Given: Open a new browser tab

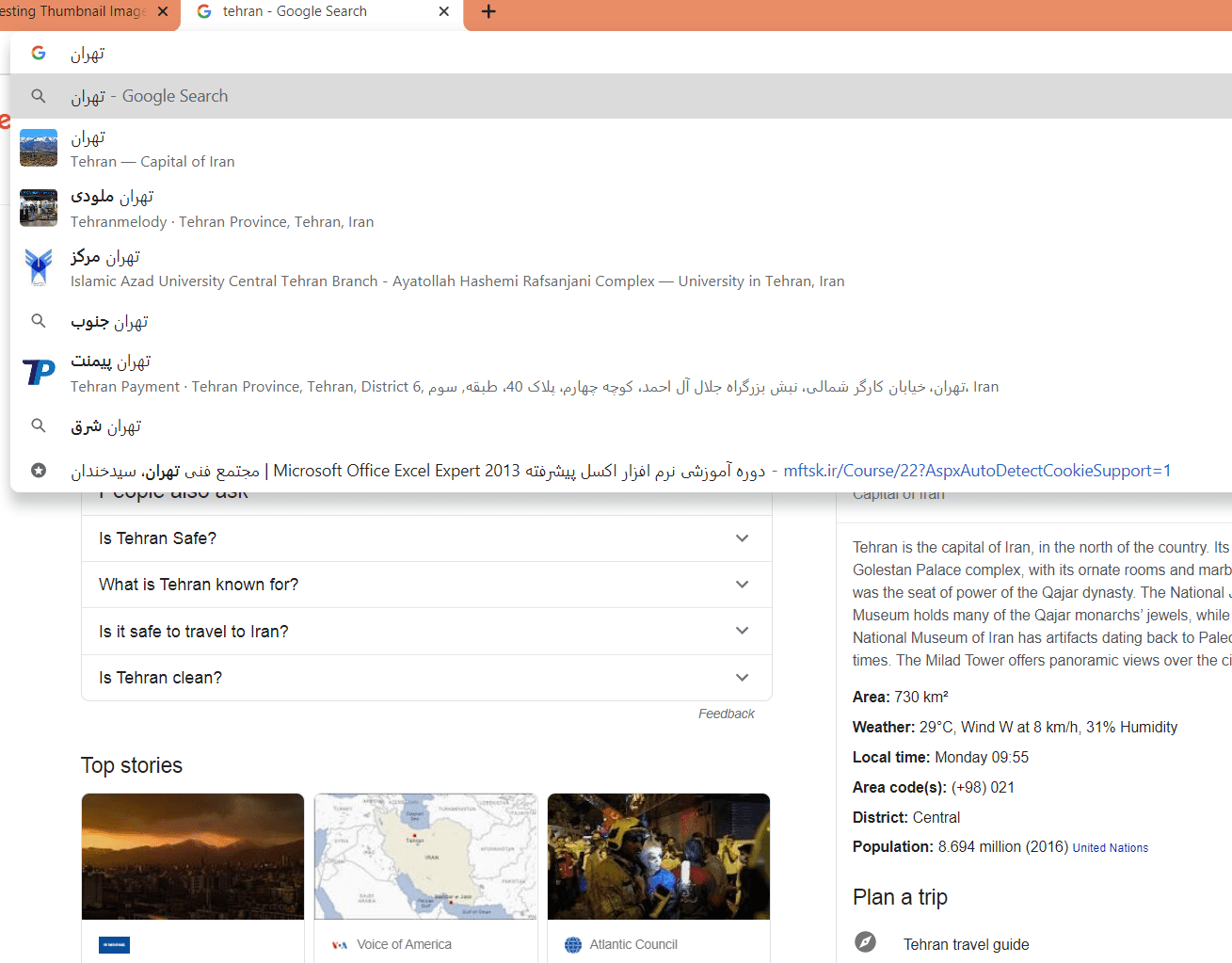Looking at the screenshot, I should click(x=488, y=11).
